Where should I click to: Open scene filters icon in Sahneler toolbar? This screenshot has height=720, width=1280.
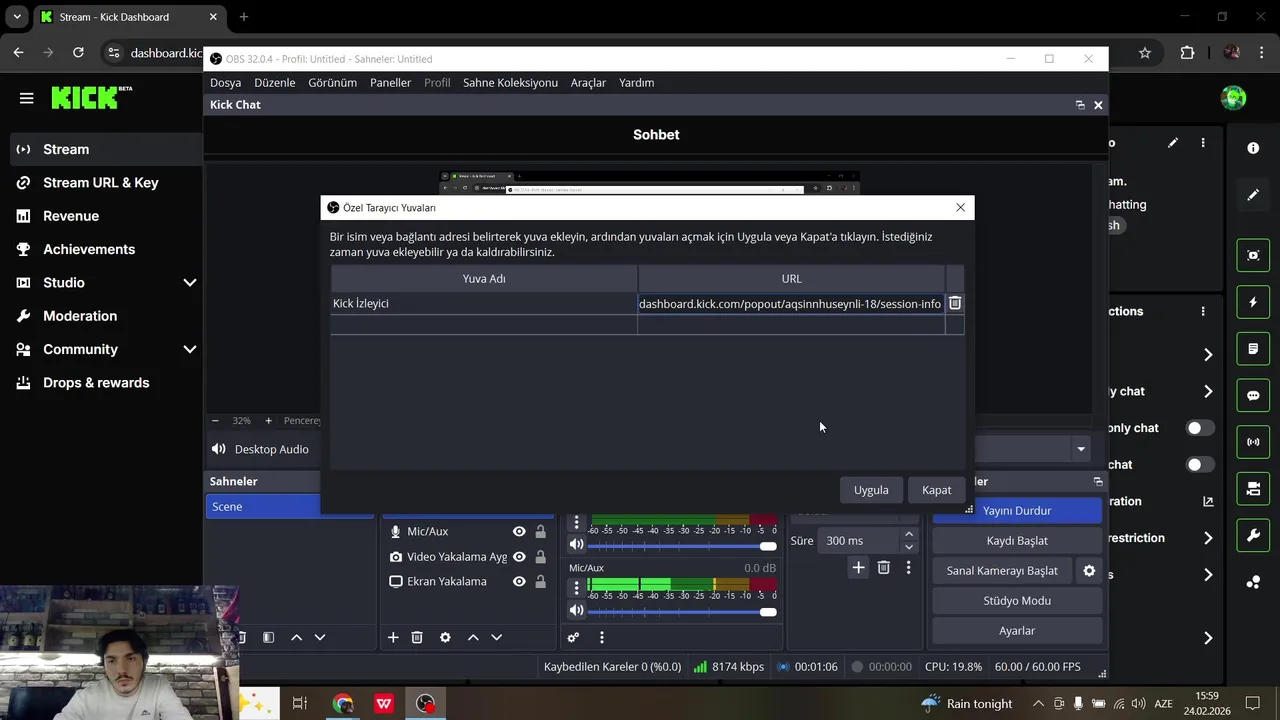pos(268,637)
